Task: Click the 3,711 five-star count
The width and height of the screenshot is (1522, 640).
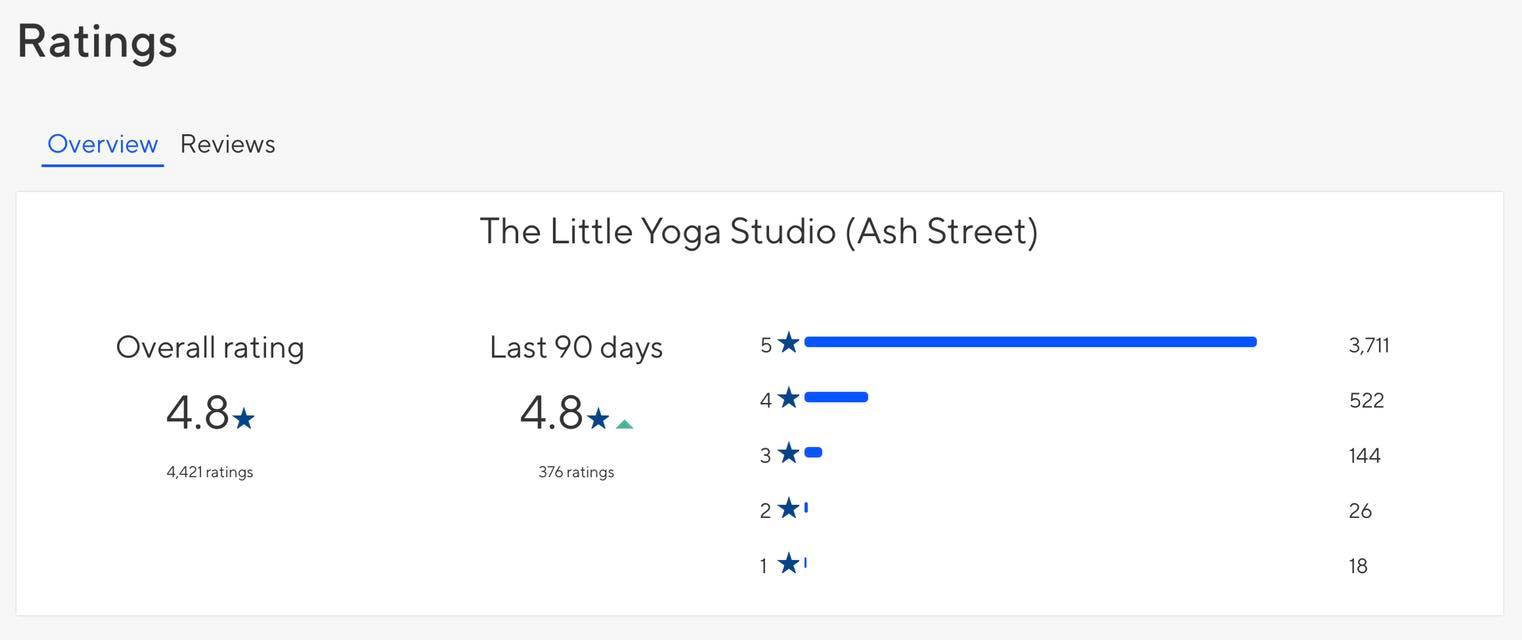Action: (x=1369, y=346)
